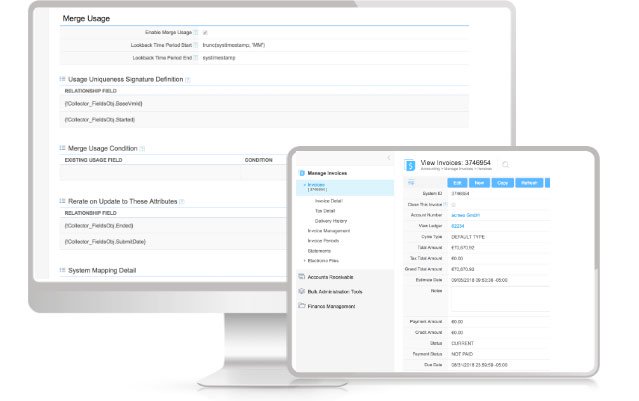Image resolution: width=639 pixels, height=401 pixels.
Task: Collapse the Invoices tree node
Action: coord(304,185)
